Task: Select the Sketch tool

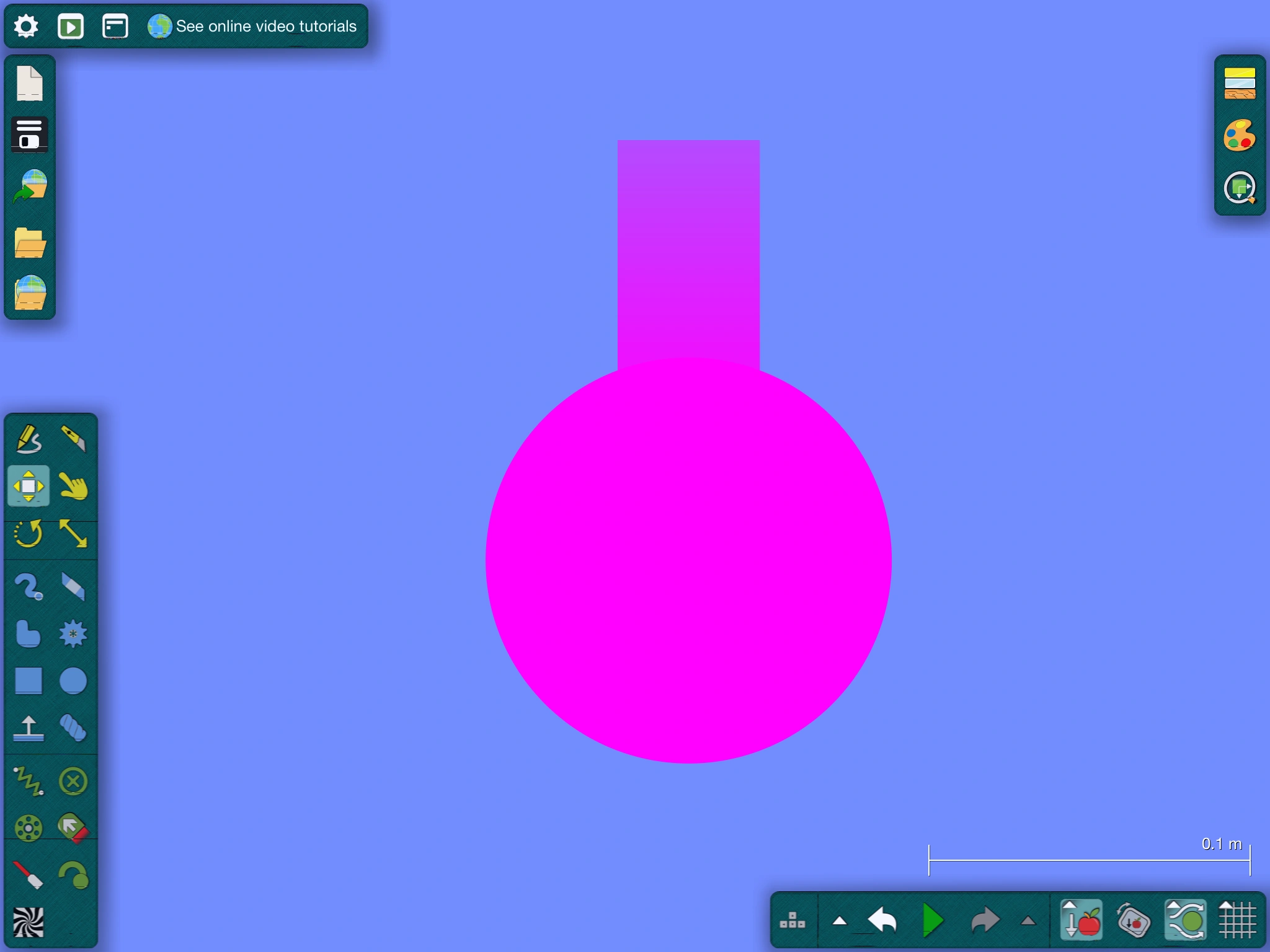Action: coord(29,439)
